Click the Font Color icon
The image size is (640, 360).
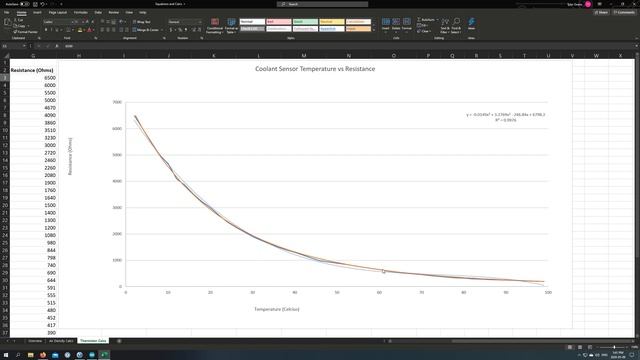(x=89, y=30)
